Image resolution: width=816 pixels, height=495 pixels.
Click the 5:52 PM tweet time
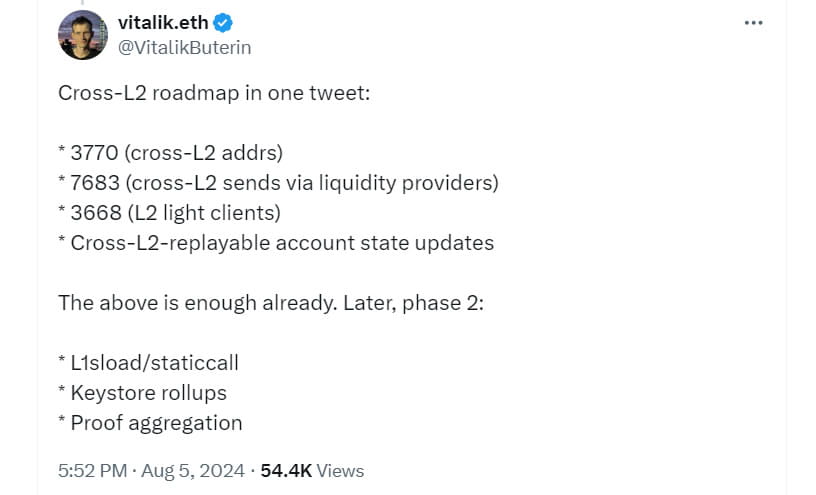[x=94, y=470]
